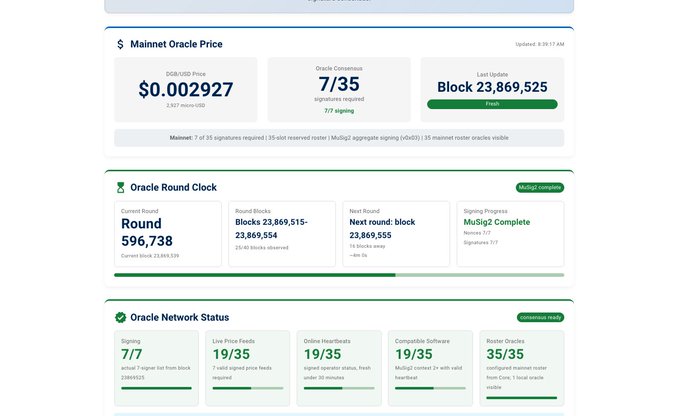Click the "Current block 23,869,539" caption
The width and height of the screenshot is (680, 416).
pos(150,256)
